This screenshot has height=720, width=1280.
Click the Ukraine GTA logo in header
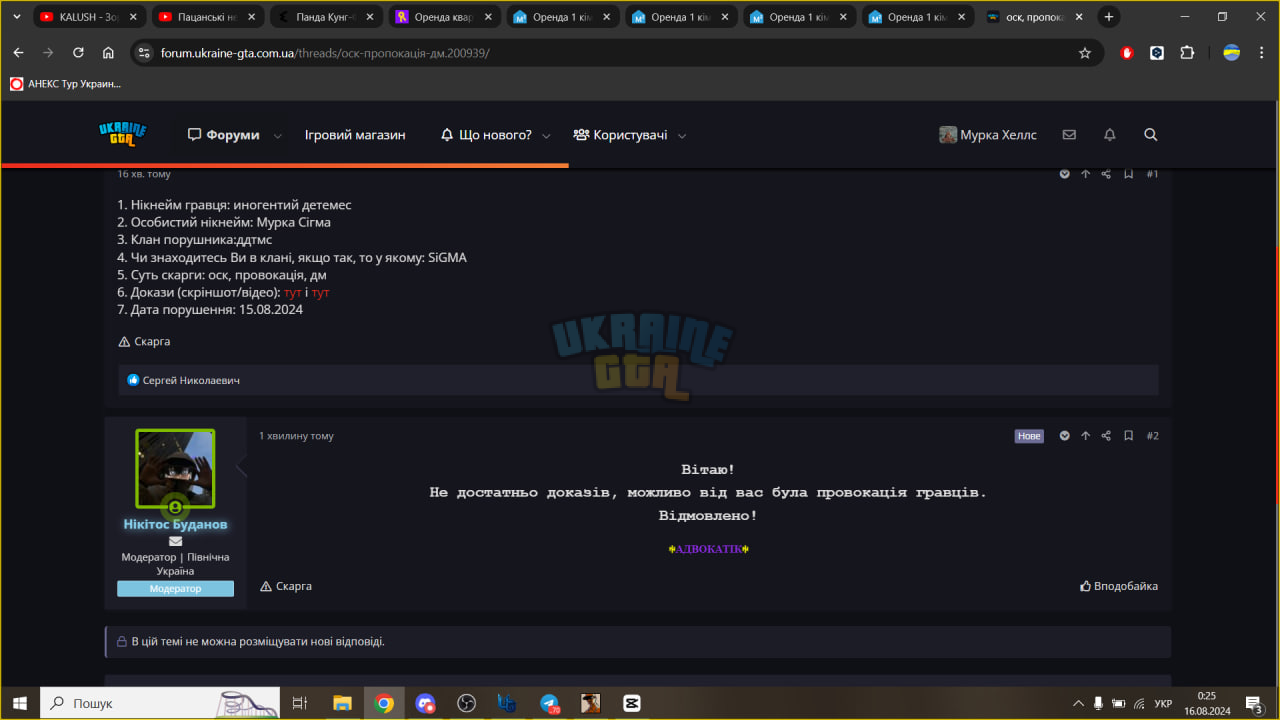(123, 134)
